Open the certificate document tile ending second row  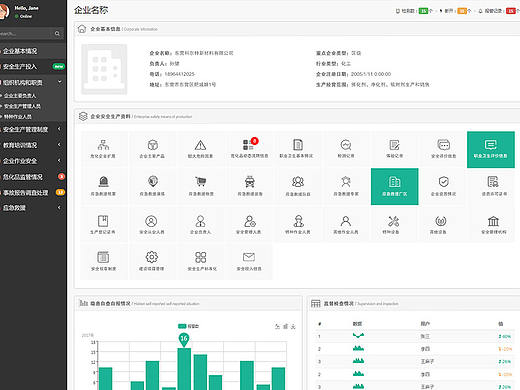pyautogui.click(x=493, y=186)
